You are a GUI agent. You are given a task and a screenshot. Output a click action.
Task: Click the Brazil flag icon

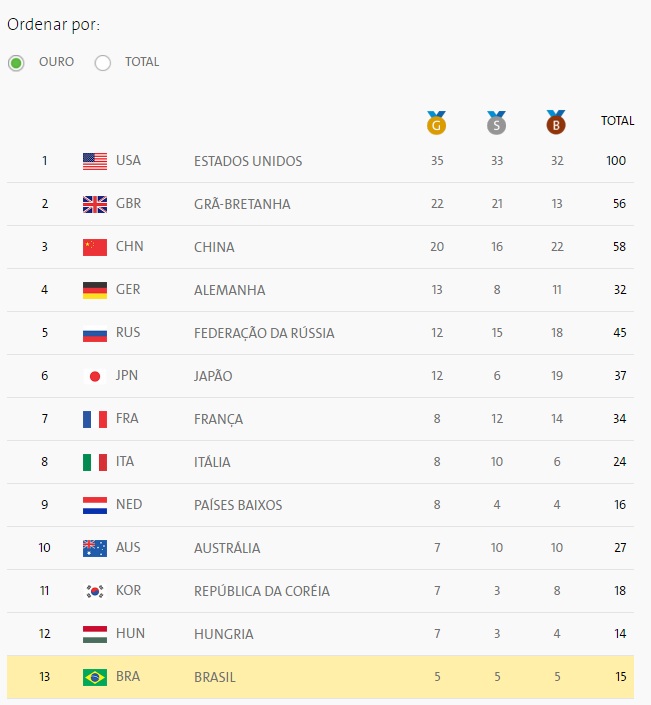coord(95,677)
